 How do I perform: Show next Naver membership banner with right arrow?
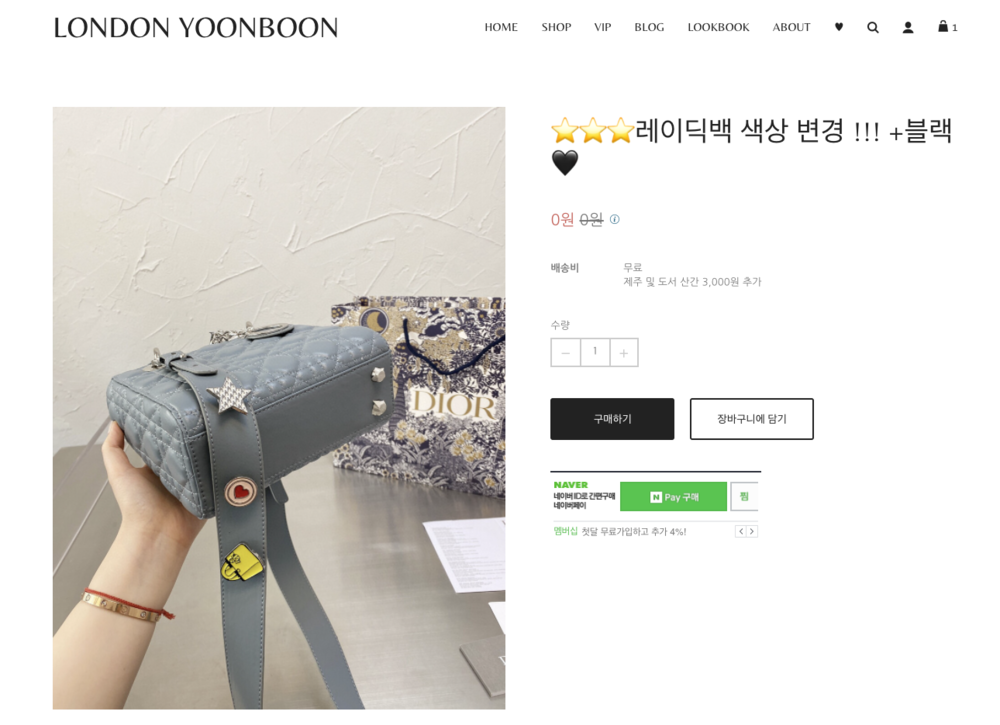click(x=752, y=531)
